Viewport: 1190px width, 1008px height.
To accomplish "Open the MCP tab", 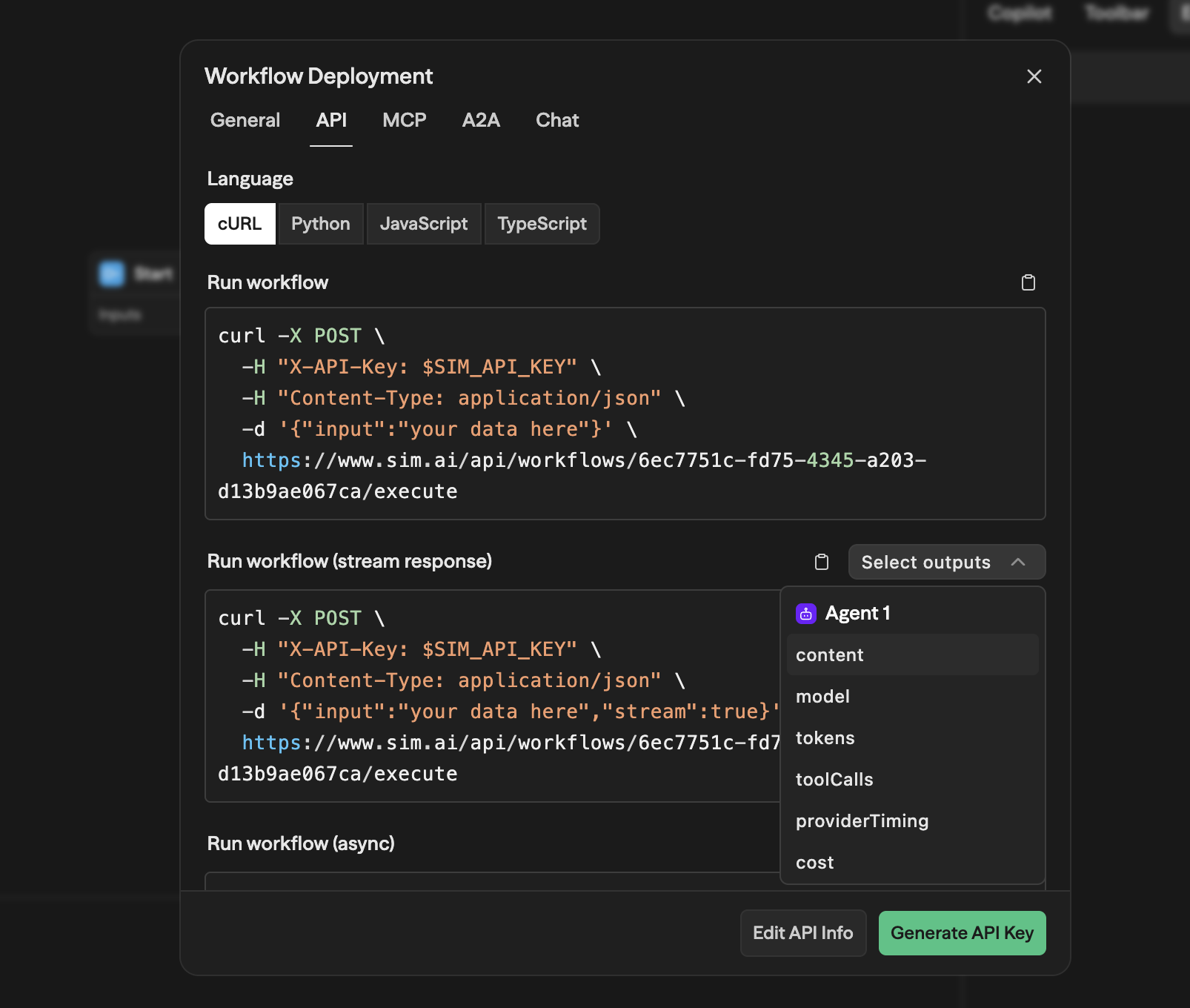I will coord(405,120).
